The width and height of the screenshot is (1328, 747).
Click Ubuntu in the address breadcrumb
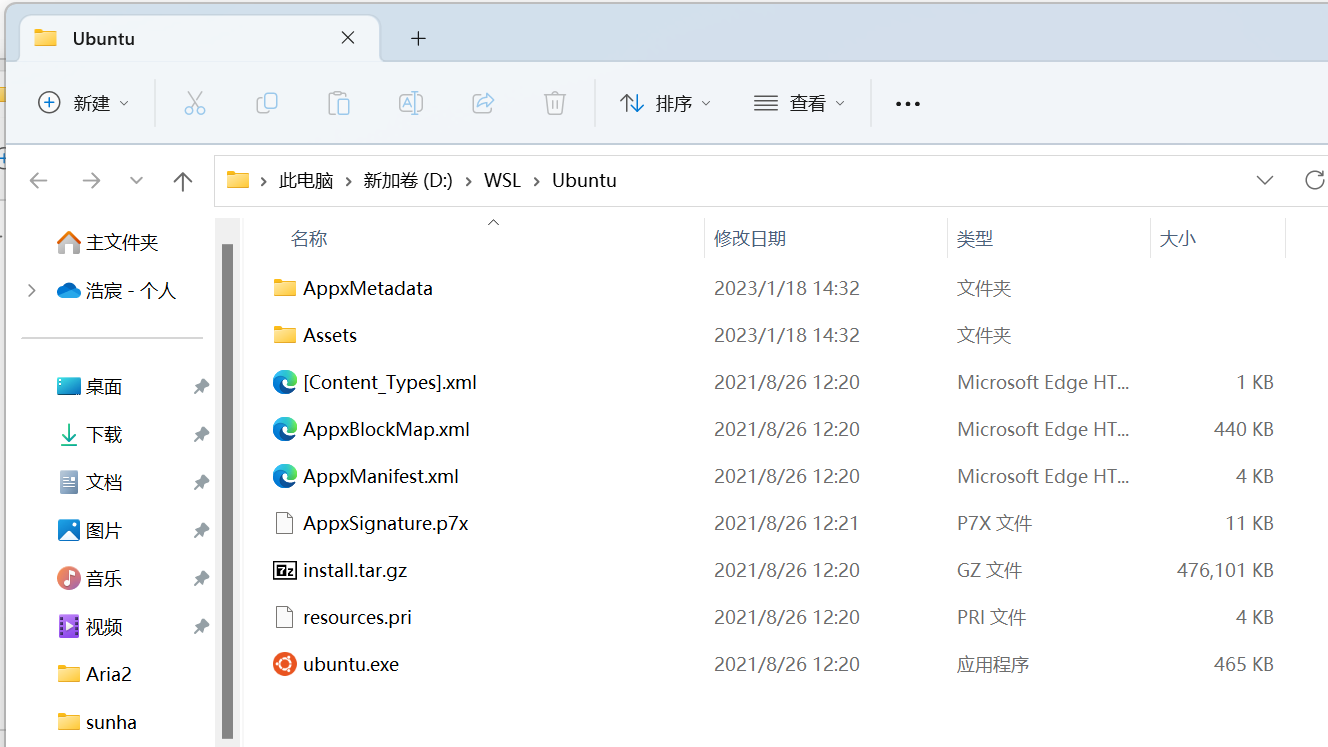pyautogui.click(x=584, y=181)
